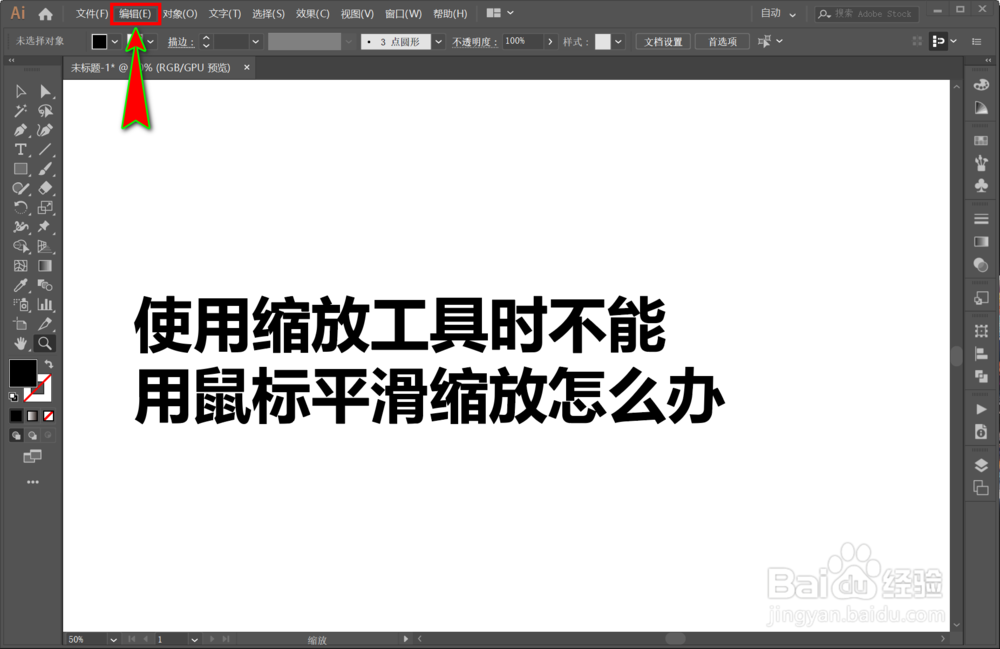Screen dimensions: 1000x649
Task: Open the 对象(O) menu
Action: pyautogui.click(x=180, y=13)
